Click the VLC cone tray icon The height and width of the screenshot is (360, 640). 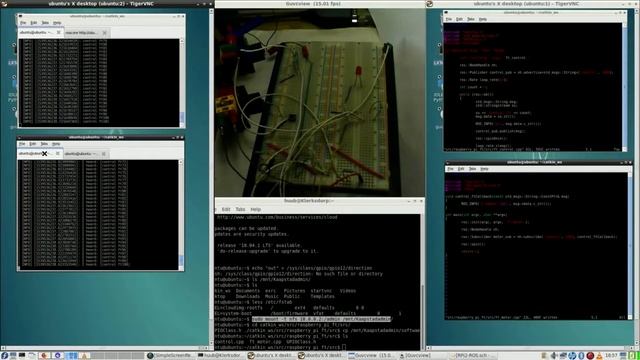(599, 356)
